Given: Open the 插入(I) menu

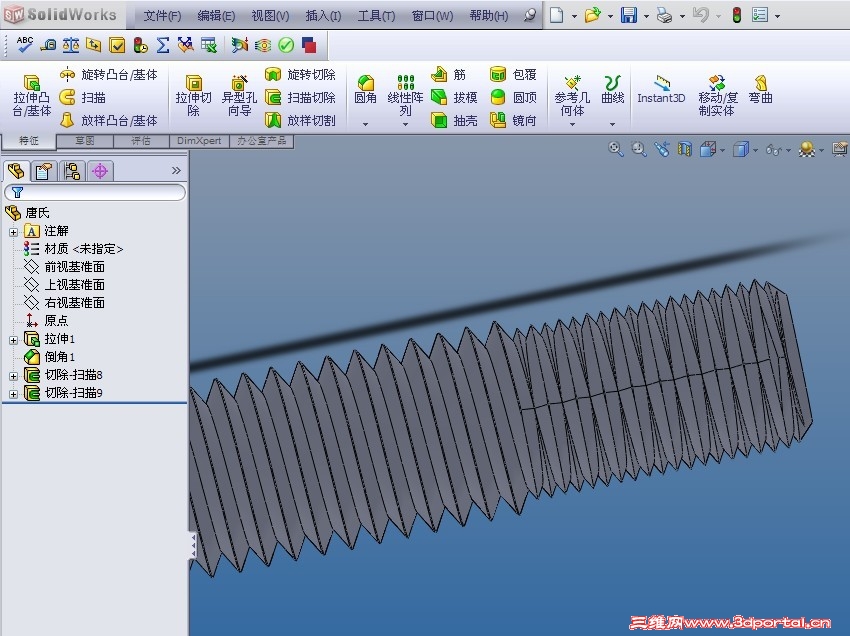Looking at the screenshot, I should (x=324, y=16).
